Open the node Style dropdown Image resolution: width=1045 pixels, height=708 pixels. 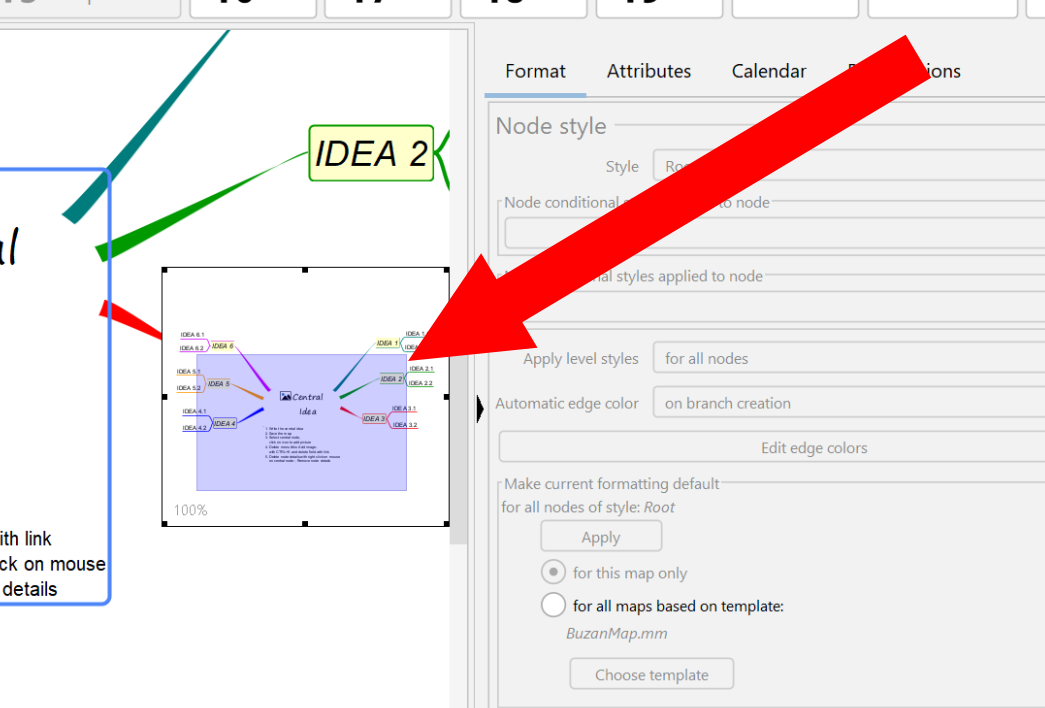(x=848, y=166)
